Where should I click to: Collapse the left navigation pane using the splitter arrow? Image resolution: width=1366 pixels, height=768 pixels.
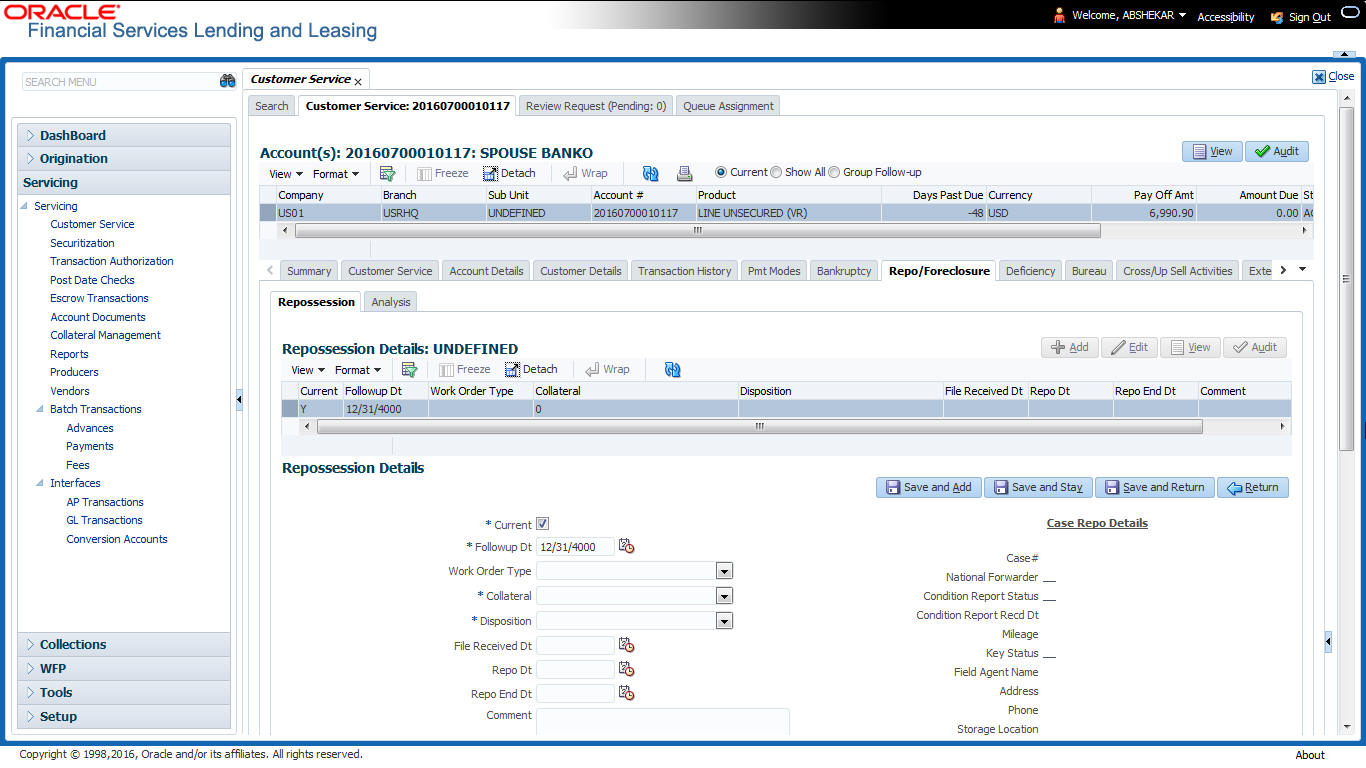coord(239,400)
